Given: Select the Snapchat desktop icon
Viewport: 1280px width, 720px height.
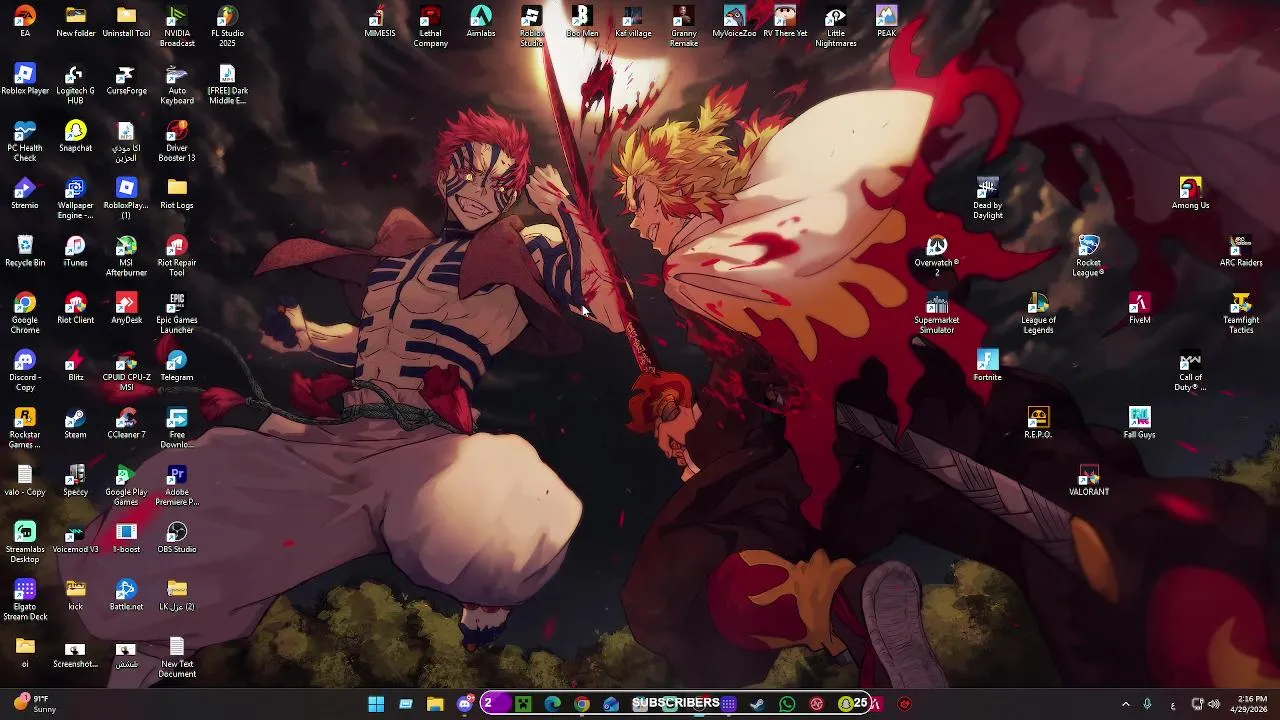Looking at the screenshot, I should tap(75, 137).
